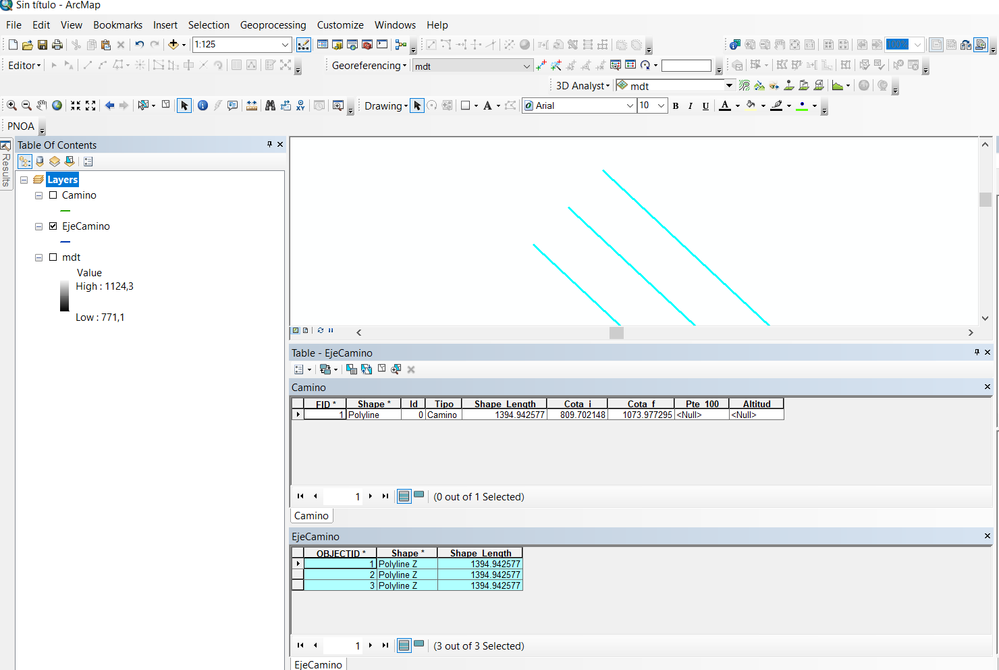The width and height of the screenshot is (999, 670).
Task: Click Shape_Length header in Camino table
Action: pos(505,404)
